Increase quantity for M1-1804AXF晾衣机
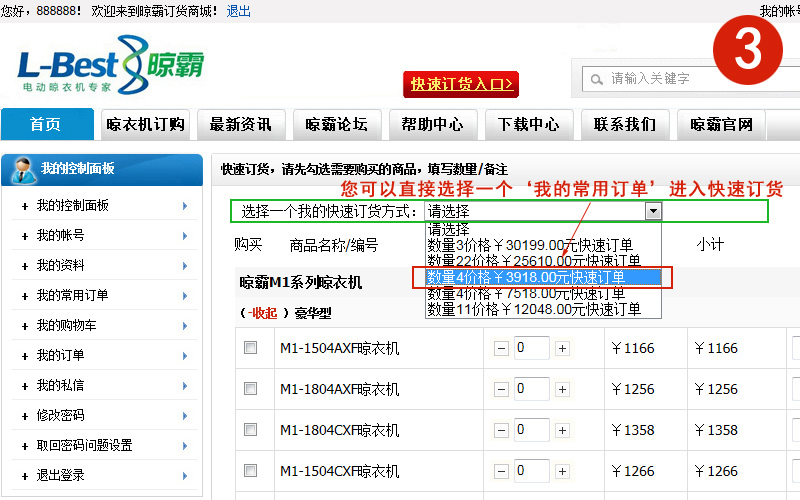This screenshot has height=500, width=800. (562, 390)
